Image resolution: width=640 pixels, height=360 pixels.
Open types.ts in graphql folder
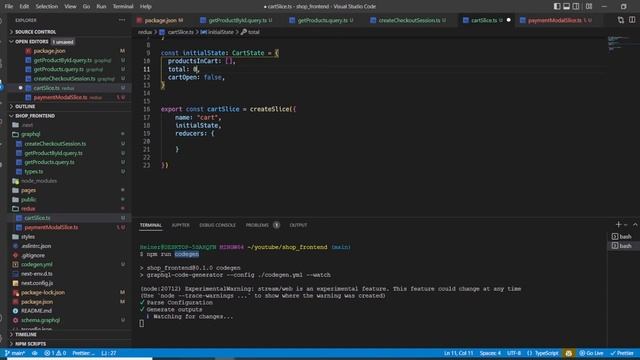point(33,172)
